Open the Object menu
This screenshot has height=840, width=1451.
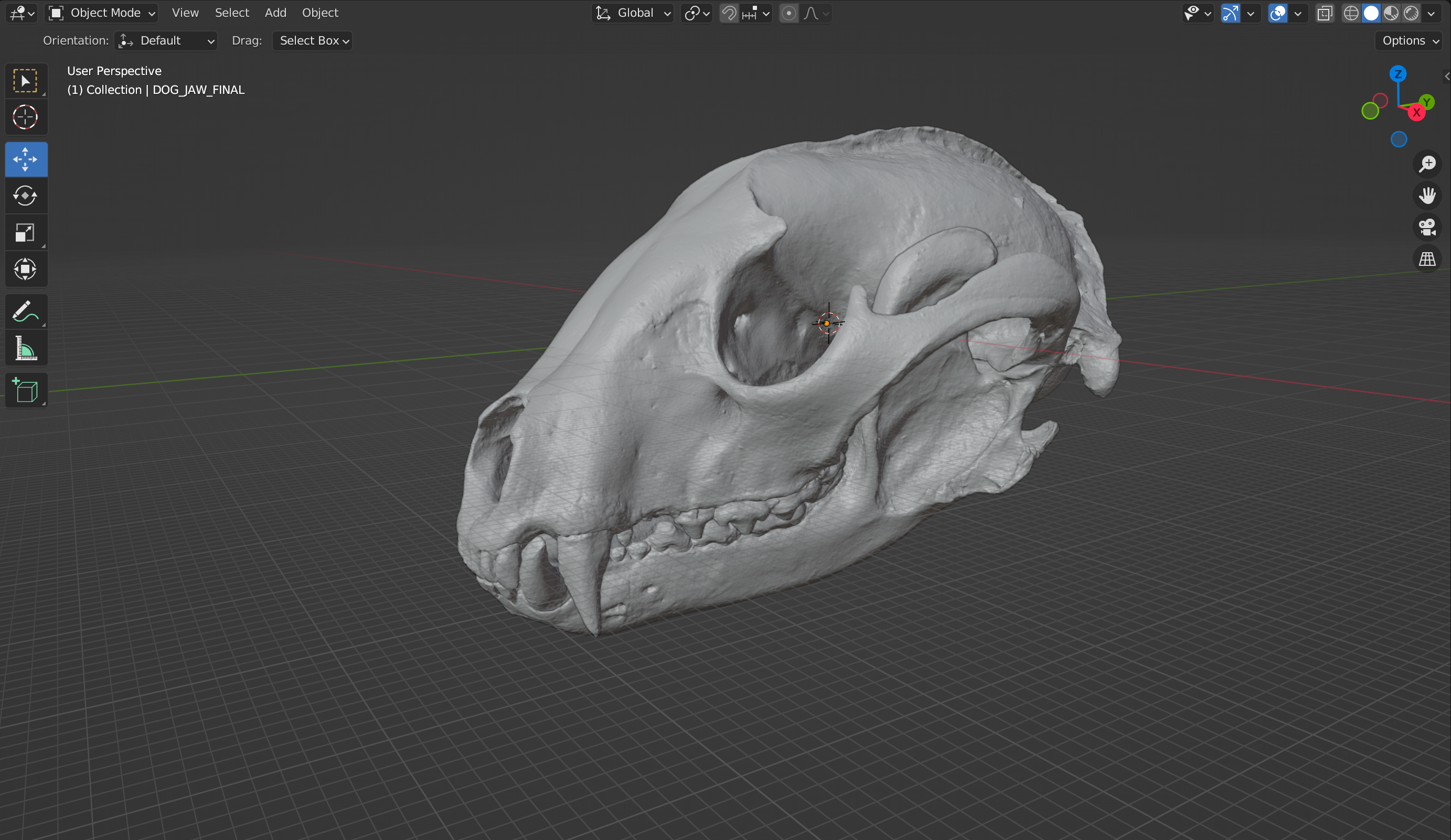click(320, 12)
